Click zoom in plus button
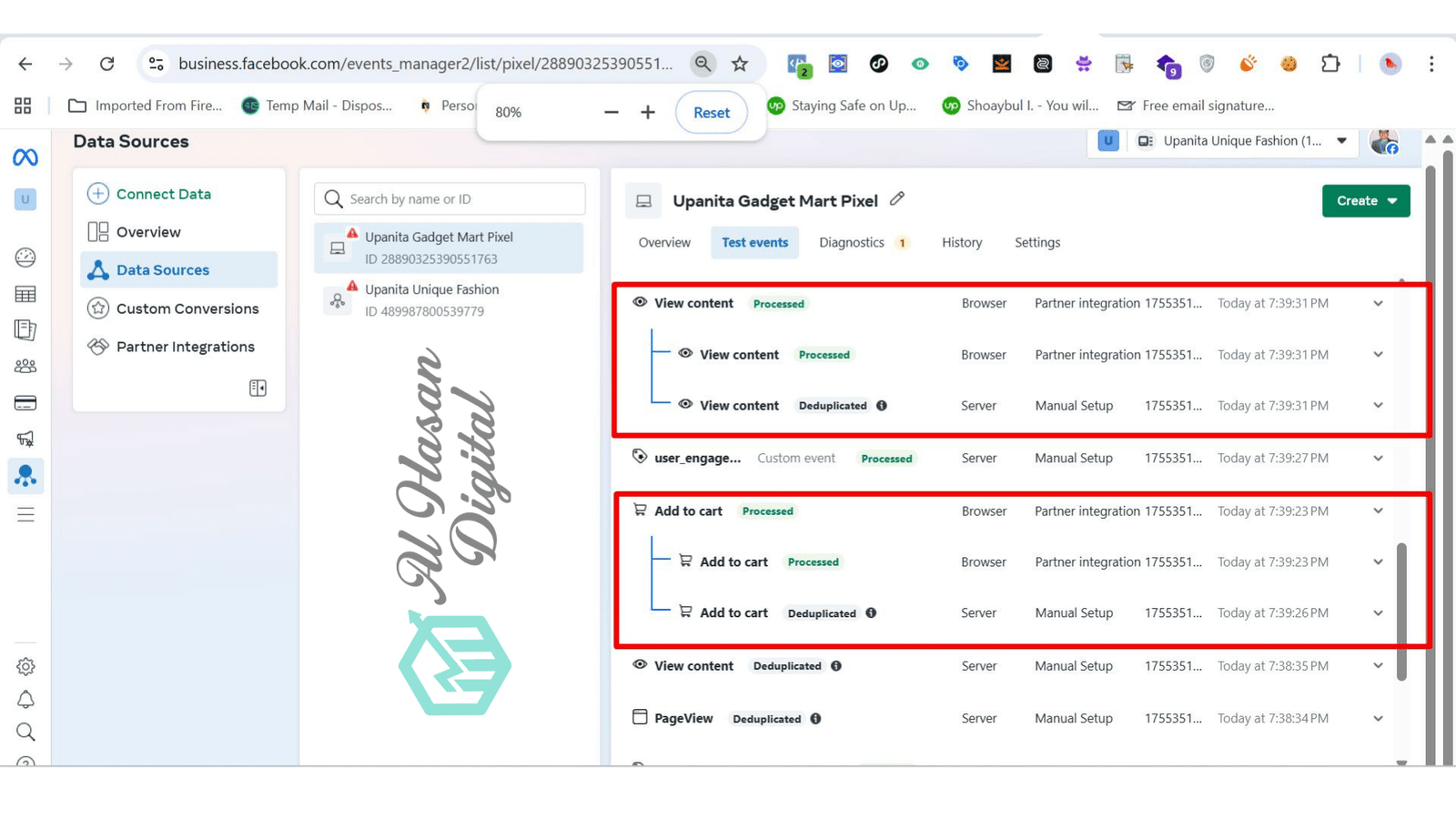Image resolution: width=1456 pixels, height=819 pixels. (648, 113)
